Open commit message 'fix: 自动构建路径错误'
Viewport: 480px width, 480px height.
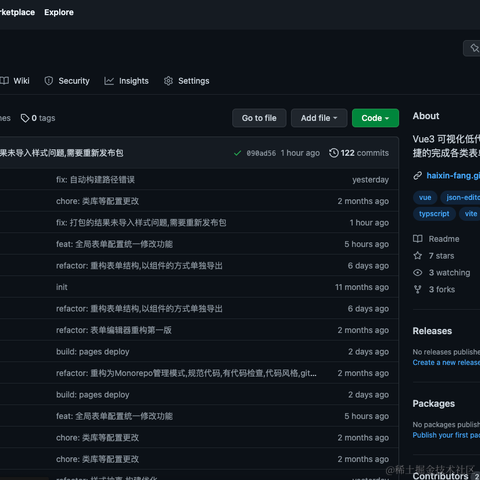tap(95, 180)
